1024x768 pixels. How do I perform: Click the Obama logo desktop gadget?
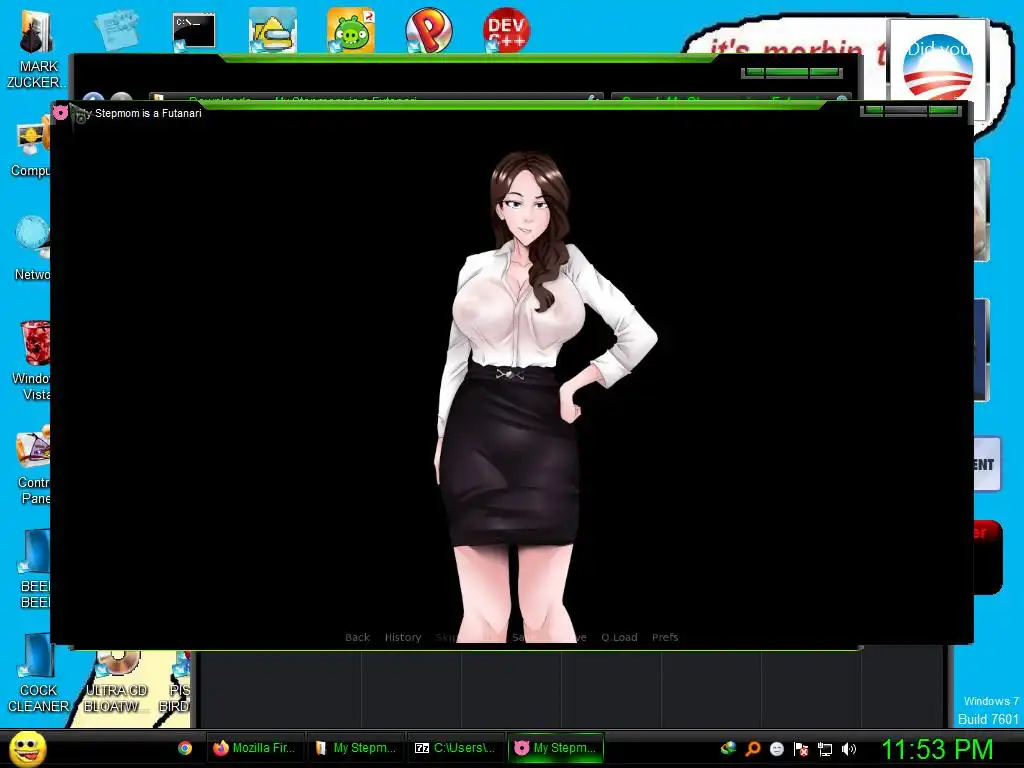[938, 68]
